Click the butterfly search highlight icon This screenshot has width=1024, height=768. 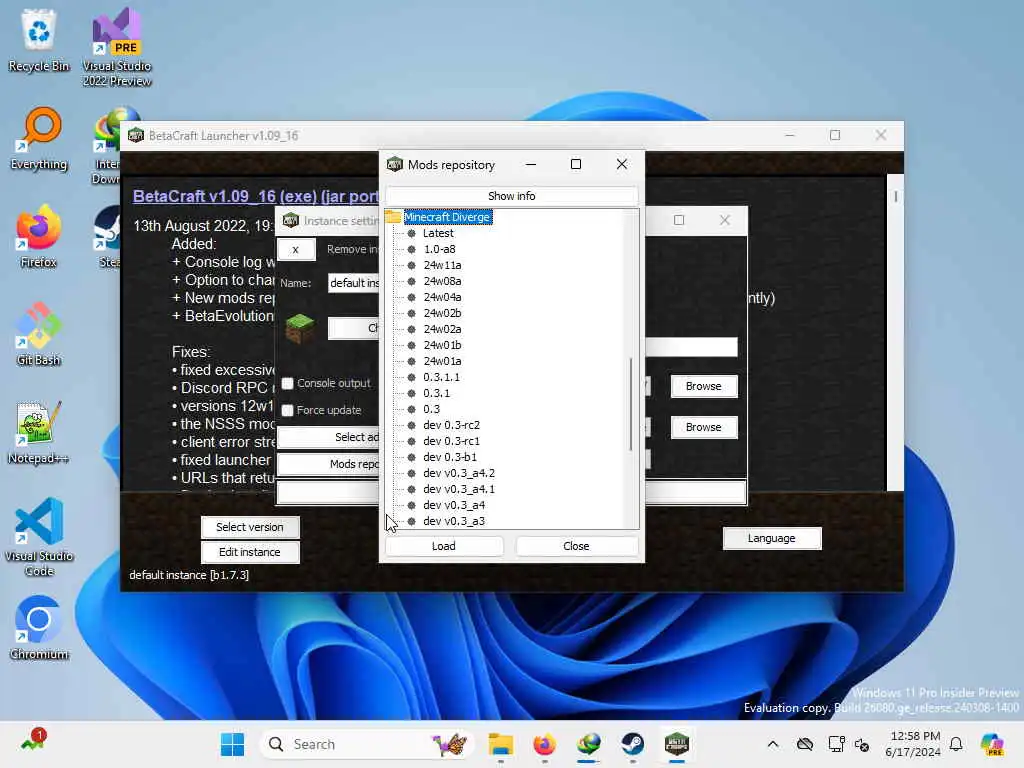coord(449,744)
